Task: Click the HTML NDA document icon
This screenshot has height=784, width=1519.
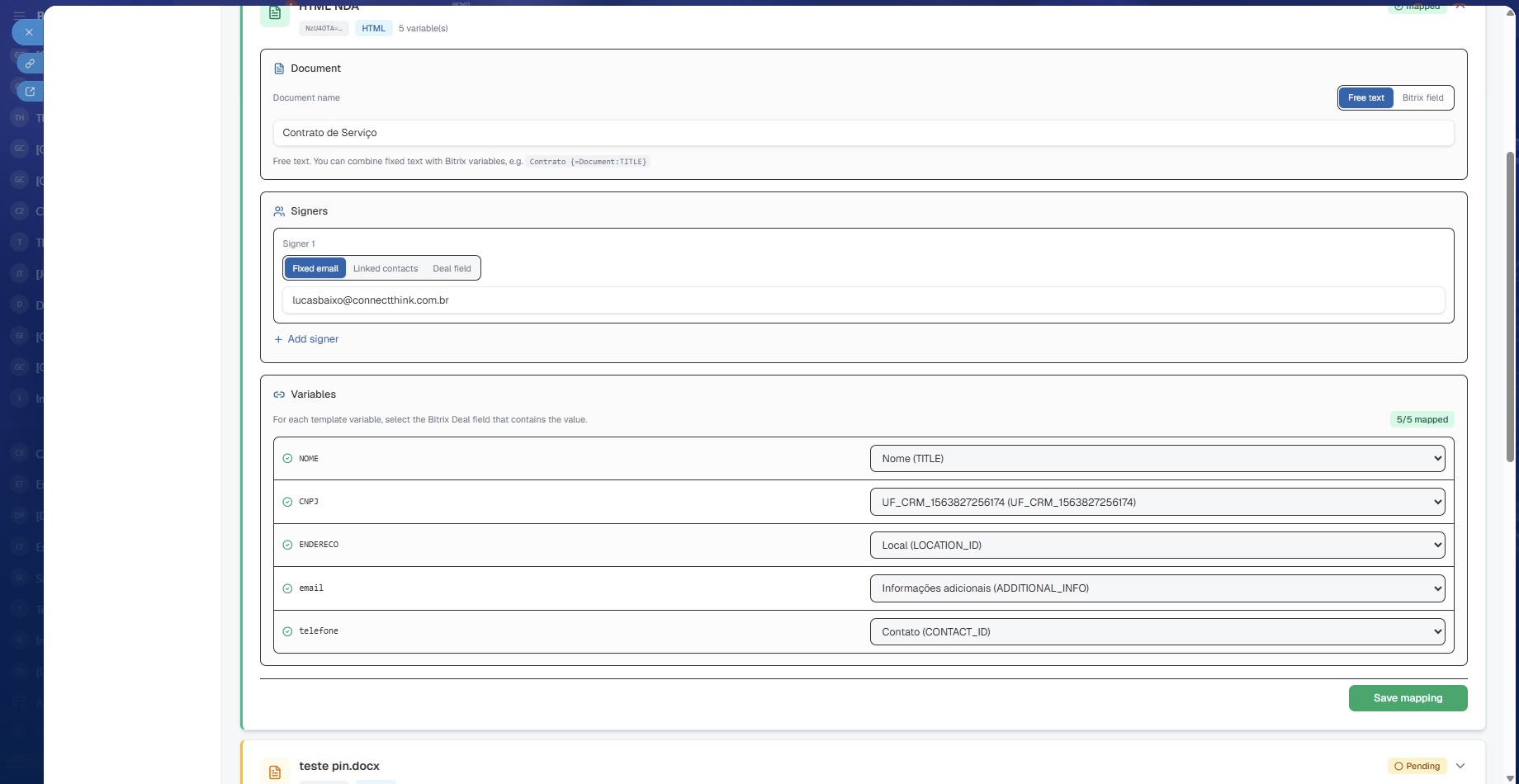Action: pos(275,13)
